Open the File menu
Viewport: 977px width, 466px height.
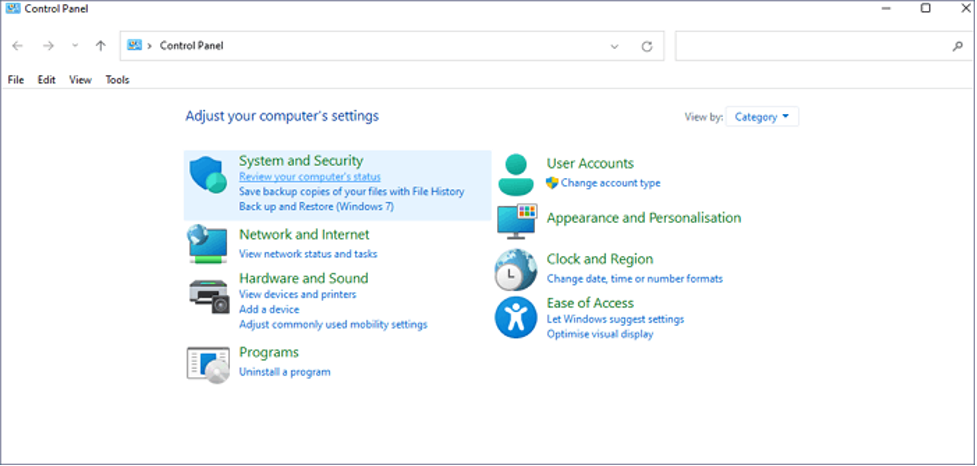pos(16,80)
